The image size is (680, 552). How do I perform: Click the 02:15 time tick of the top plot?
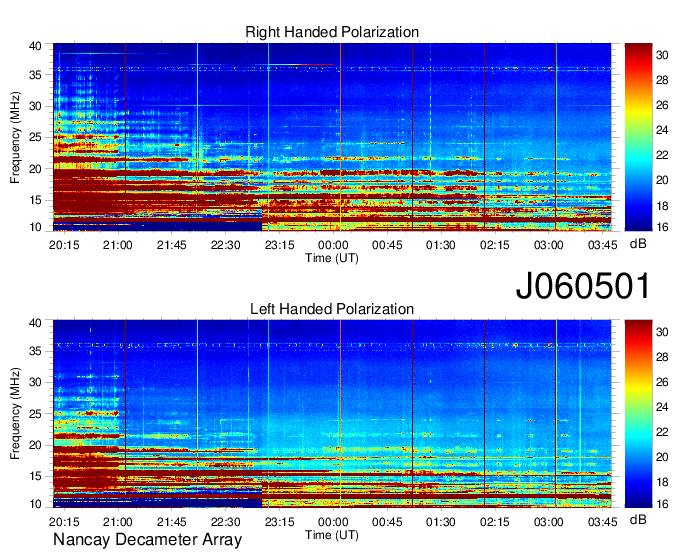click(x=495, y=245)
